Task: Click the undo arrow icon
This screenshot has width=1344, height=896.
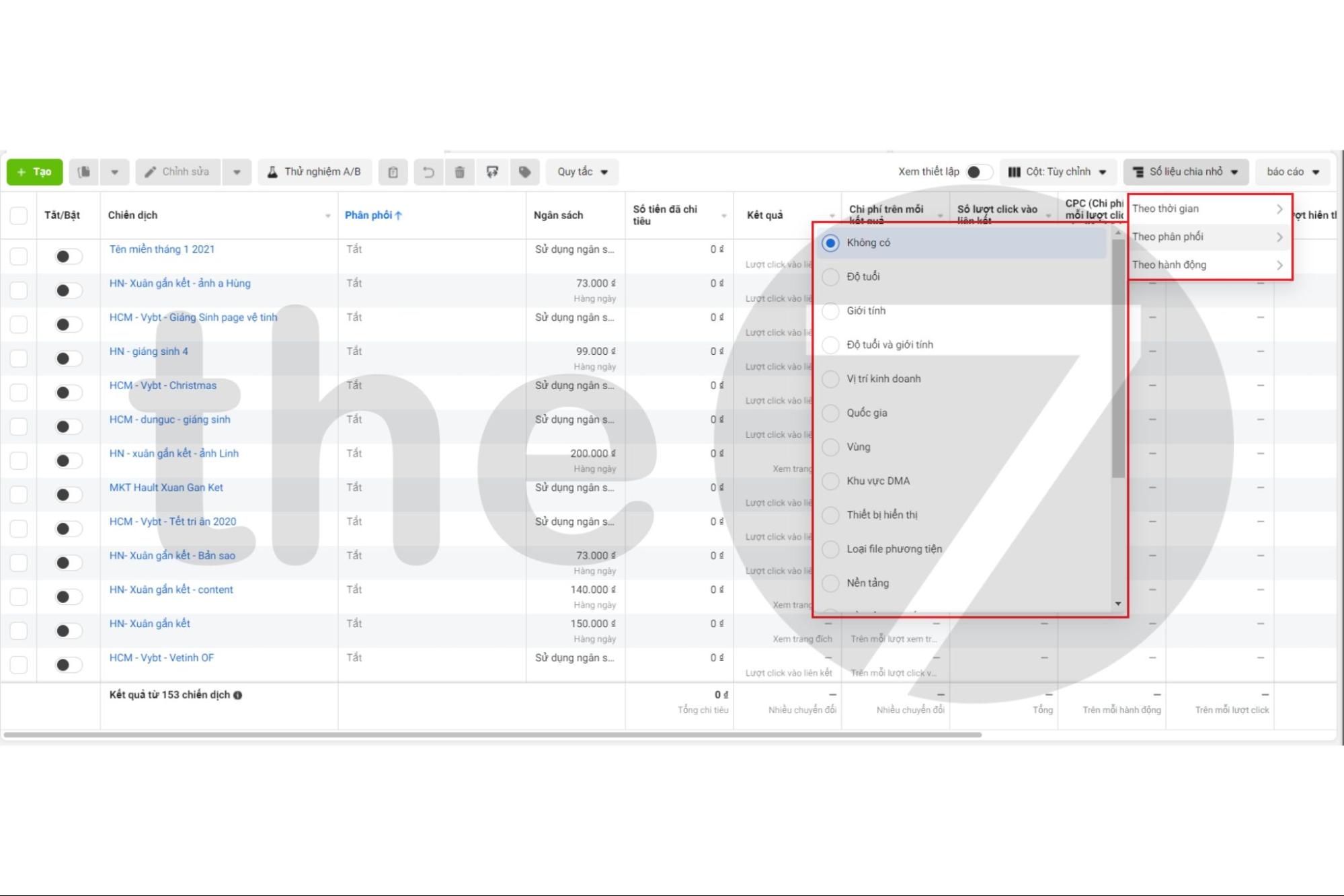Action: tap(428, 172)
